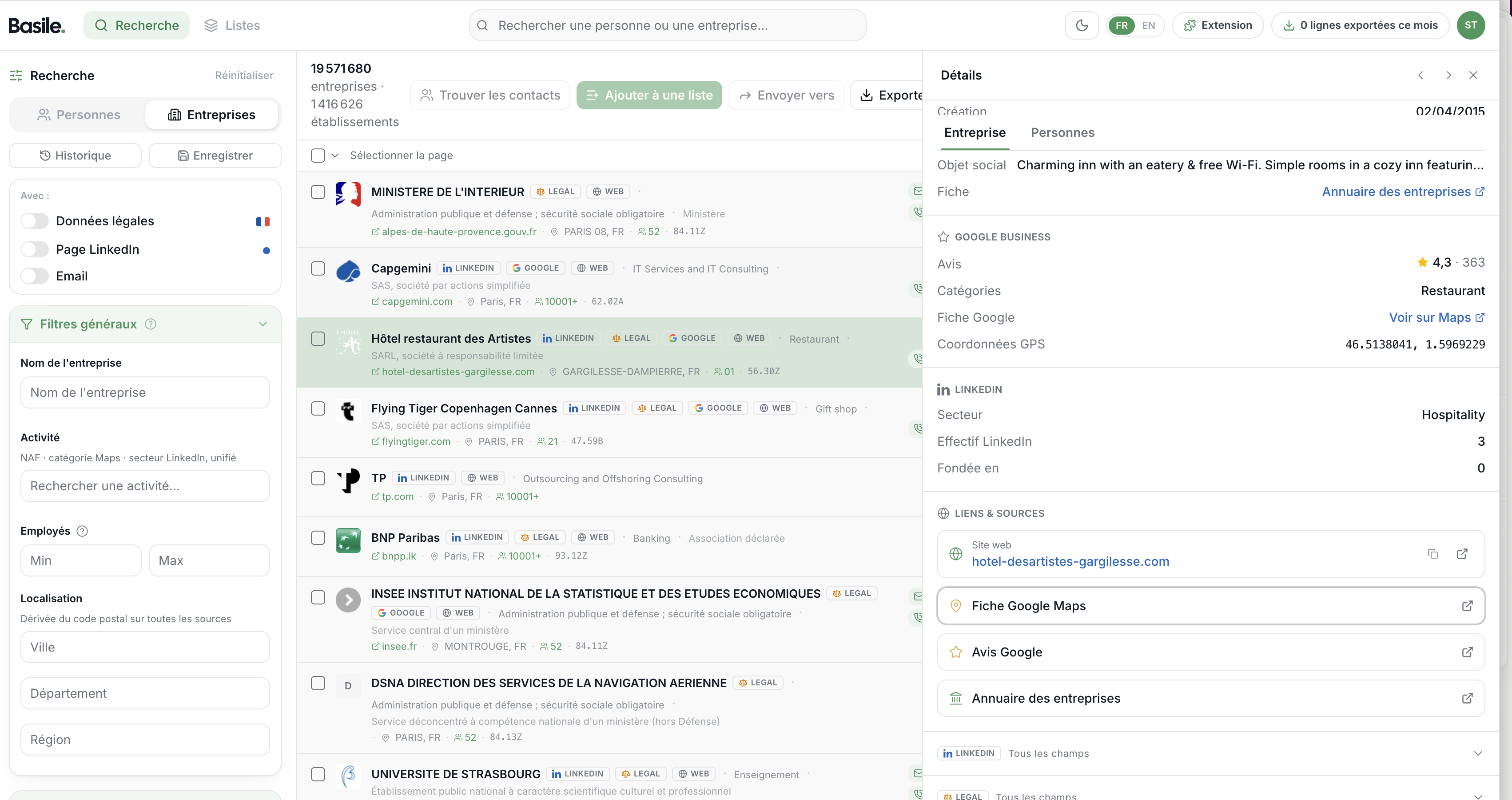The height and width of the screenshot is (800, 1512).
Task: Click the Voir sur Maps link
Action: [x=1436, y=317]
